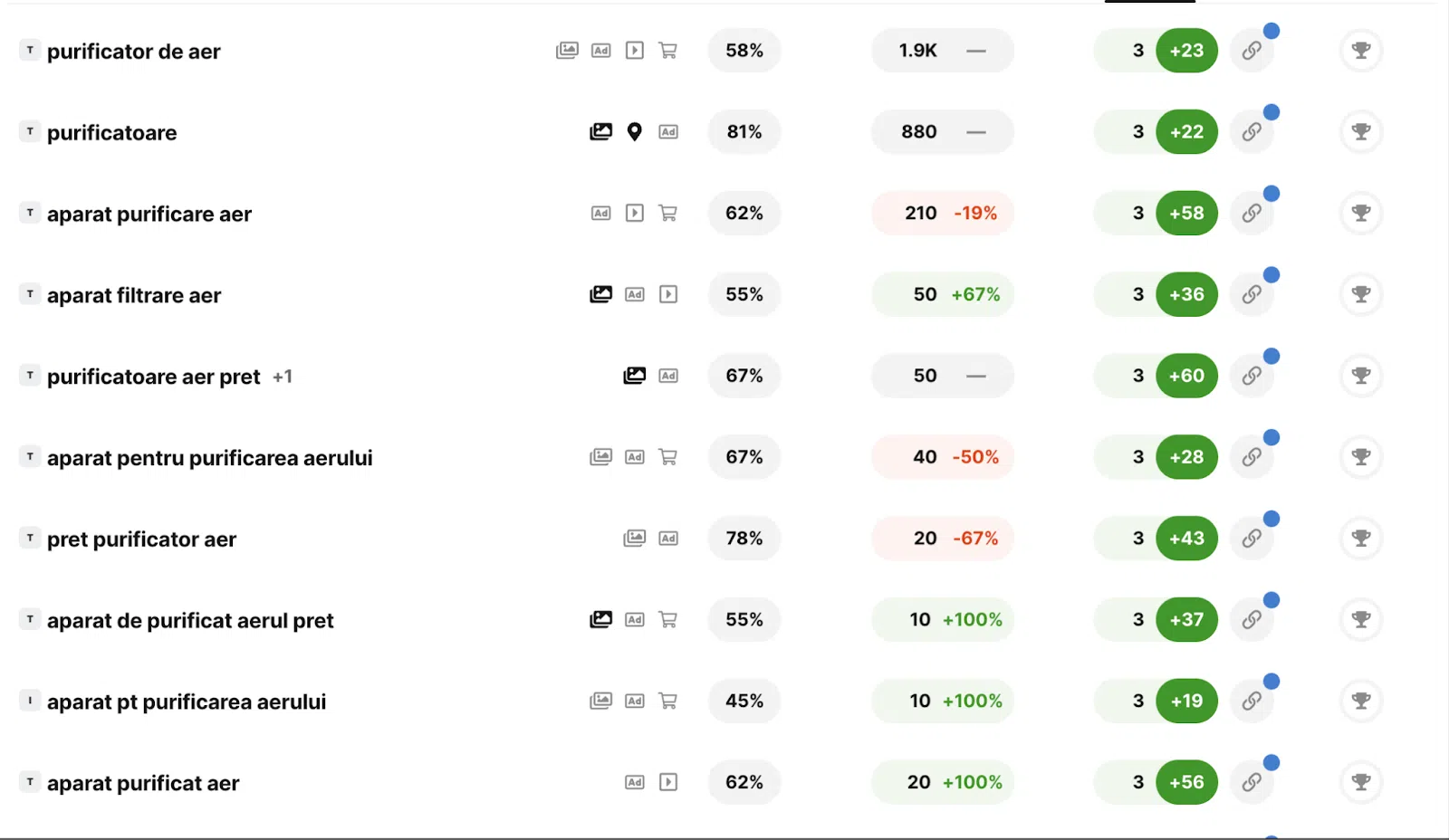Toggle T marker beside purificator de aer
The width and height of the screenshot is (1449, 840).
click(30, 51)
